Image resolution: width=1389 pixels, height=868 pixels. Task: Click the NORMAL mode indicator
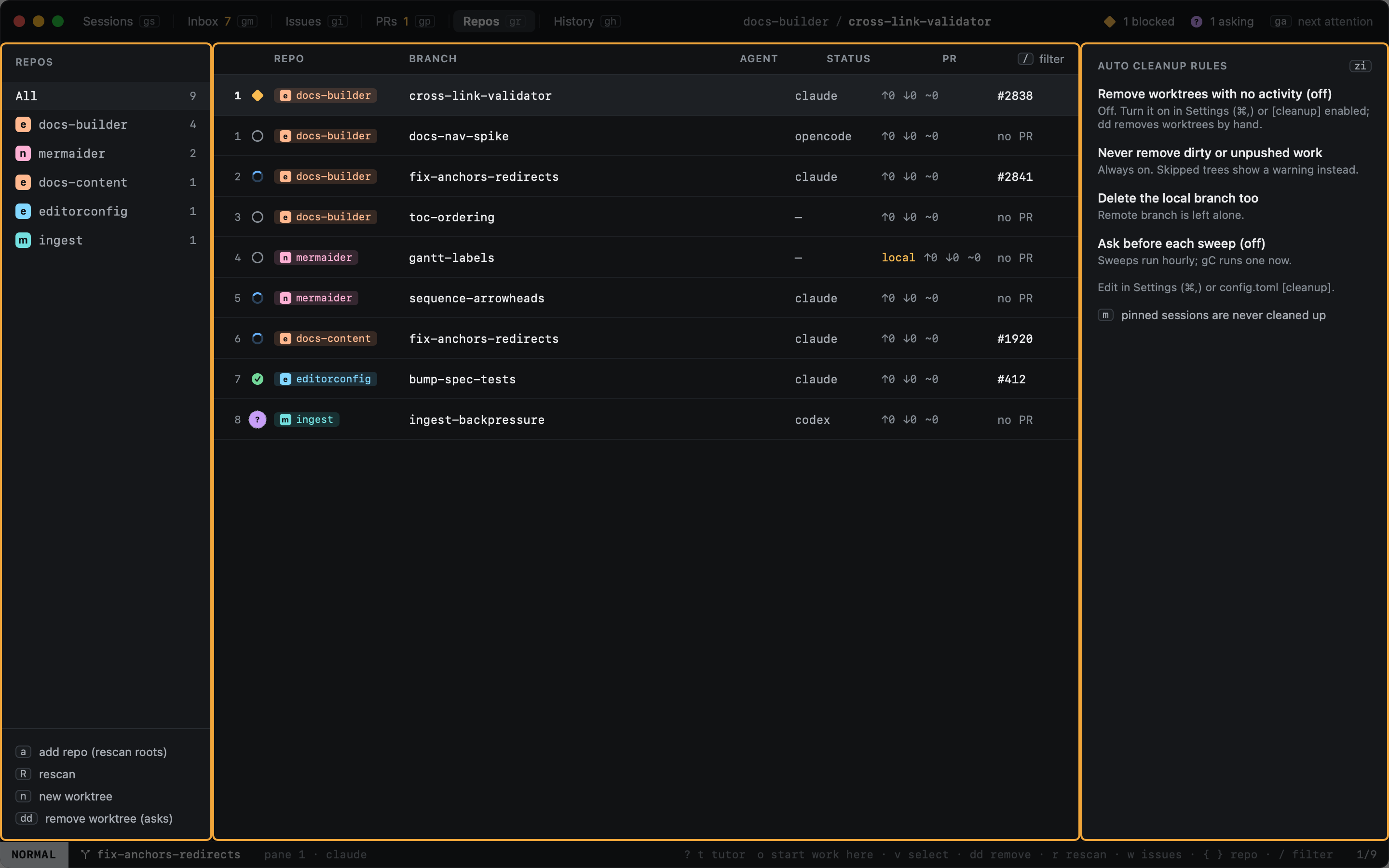click(34, 854)
